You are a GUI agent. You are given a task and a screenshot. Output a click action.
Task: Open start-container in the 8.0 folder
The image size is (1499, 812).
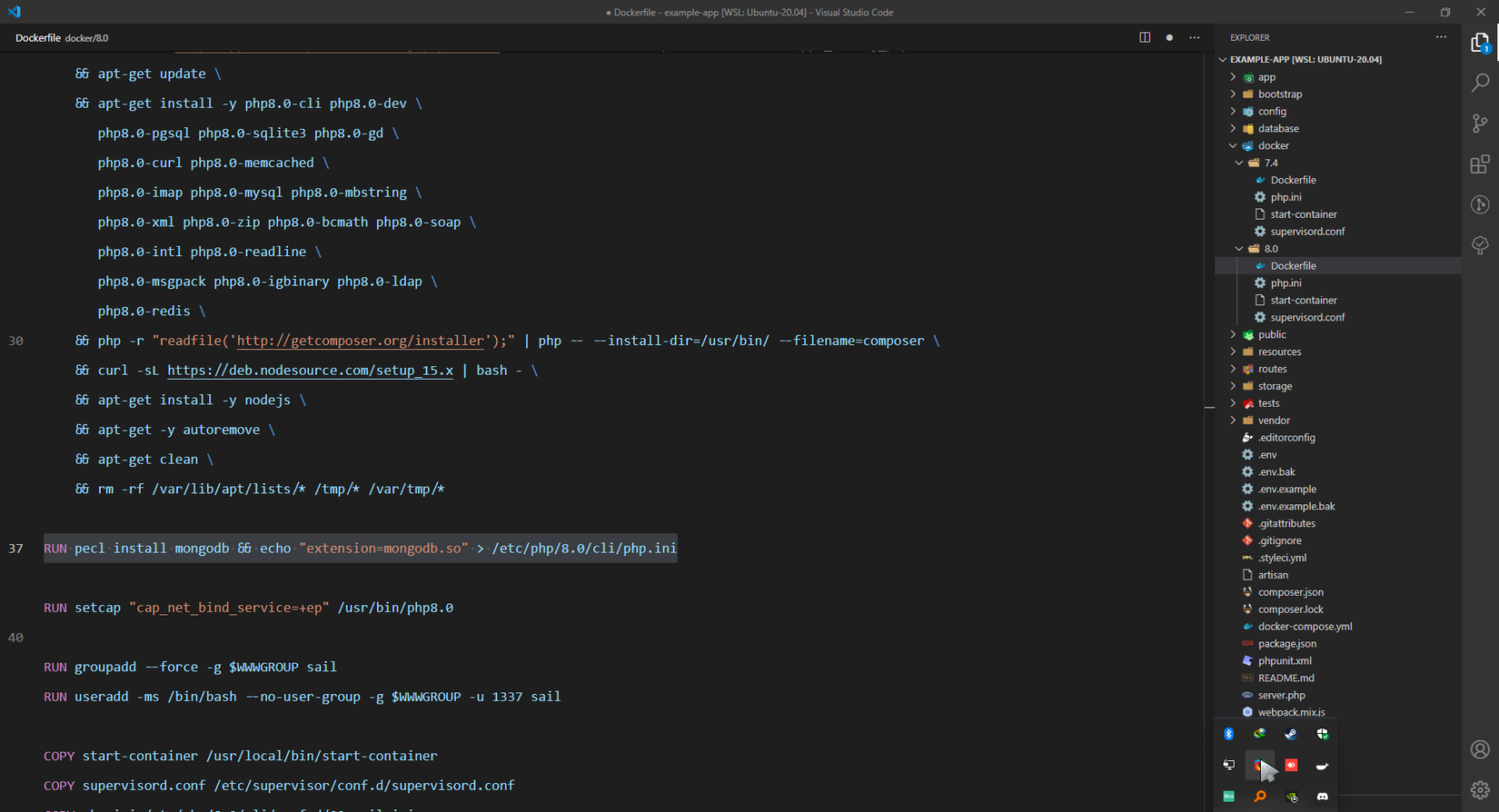[x=1304, y=301]
